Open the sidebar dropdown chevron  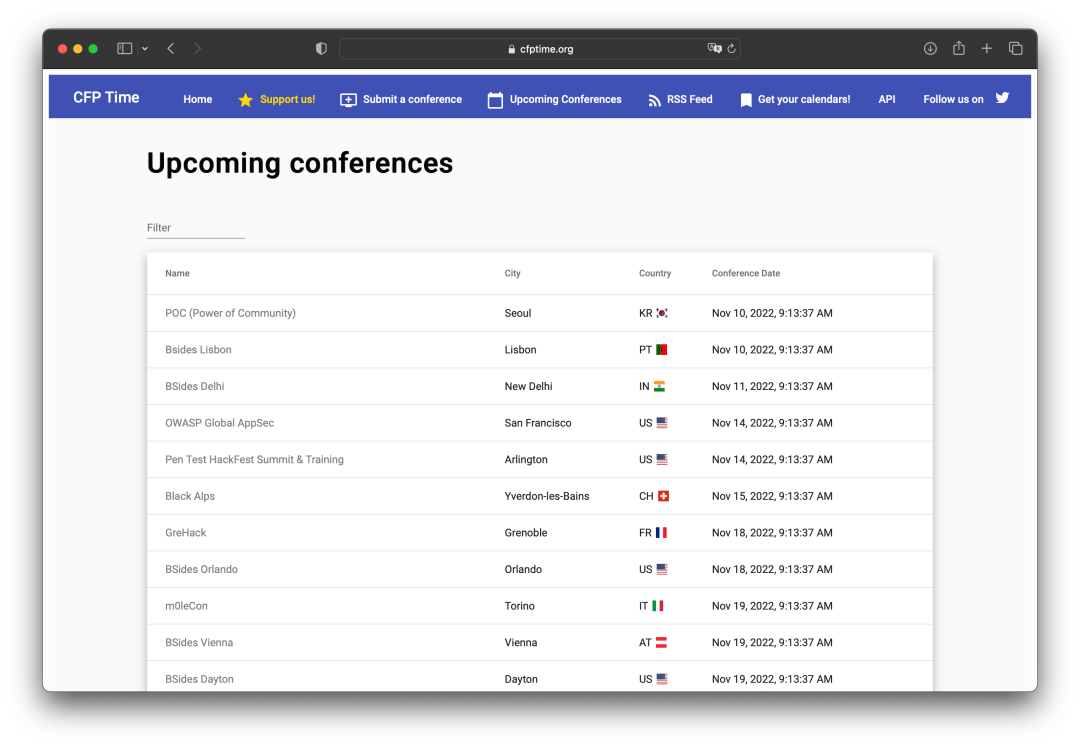pos(145,49)
